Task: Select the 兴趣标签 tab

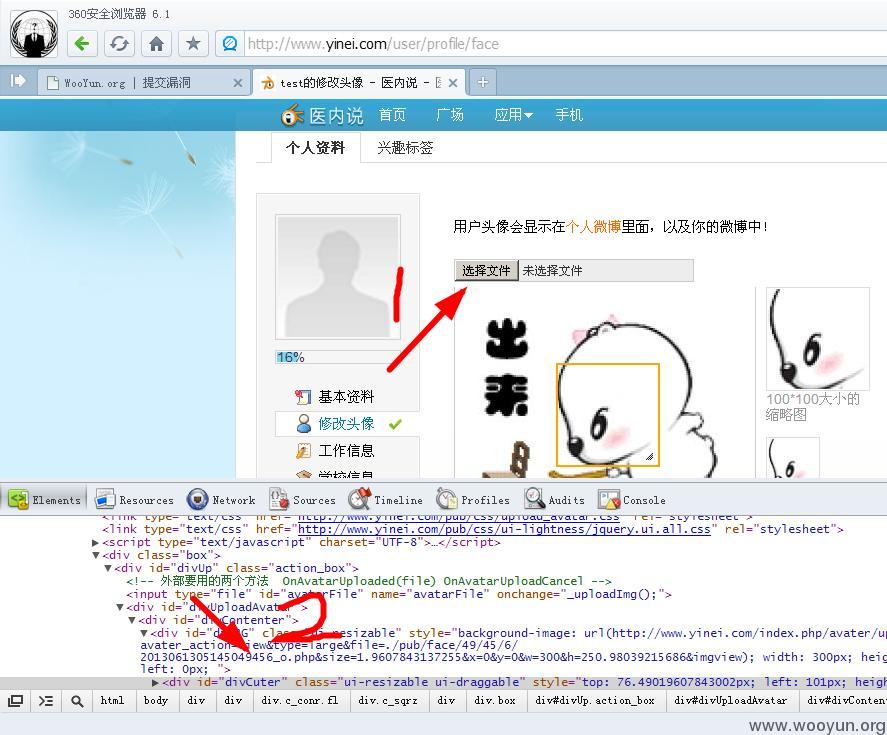Action: point(405,148)
